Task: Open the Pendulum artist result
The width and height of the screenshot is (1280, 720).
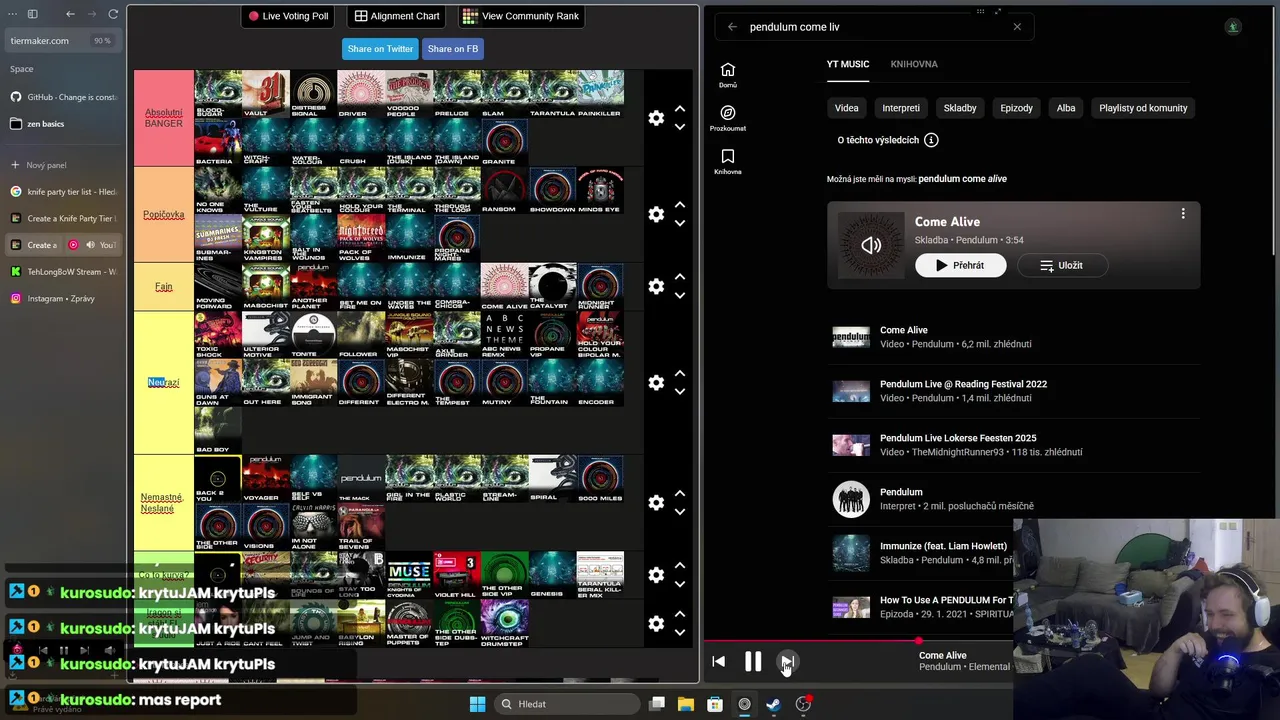Action: [1013, 499]
